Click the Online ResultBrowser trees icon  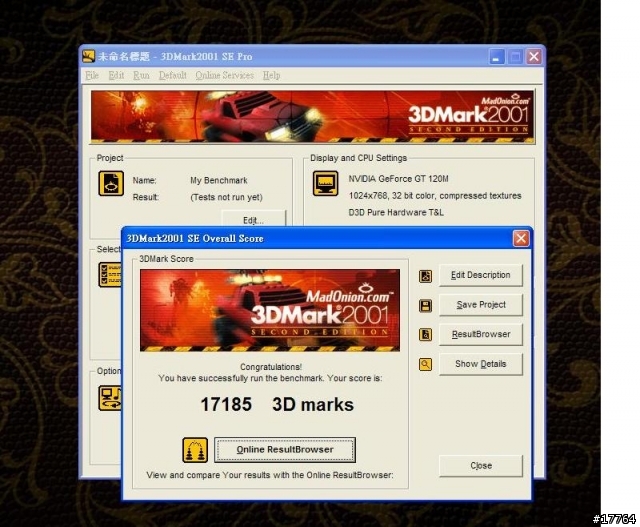coord(195,450)
